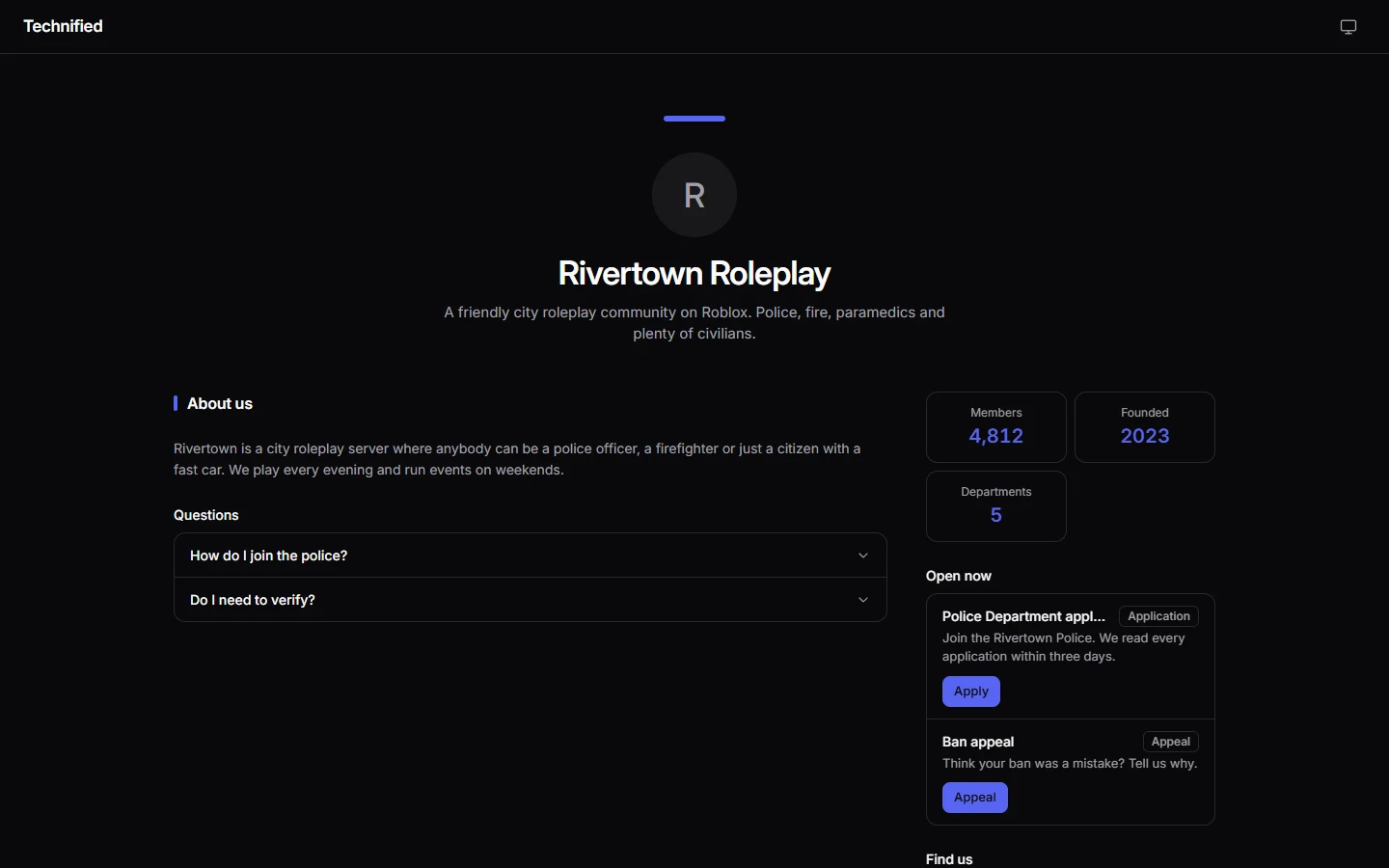Image resolution: width=1389 pixels, height=868 pixels.
Task: Open the Techinified home link
Action: tap(63, 26)
